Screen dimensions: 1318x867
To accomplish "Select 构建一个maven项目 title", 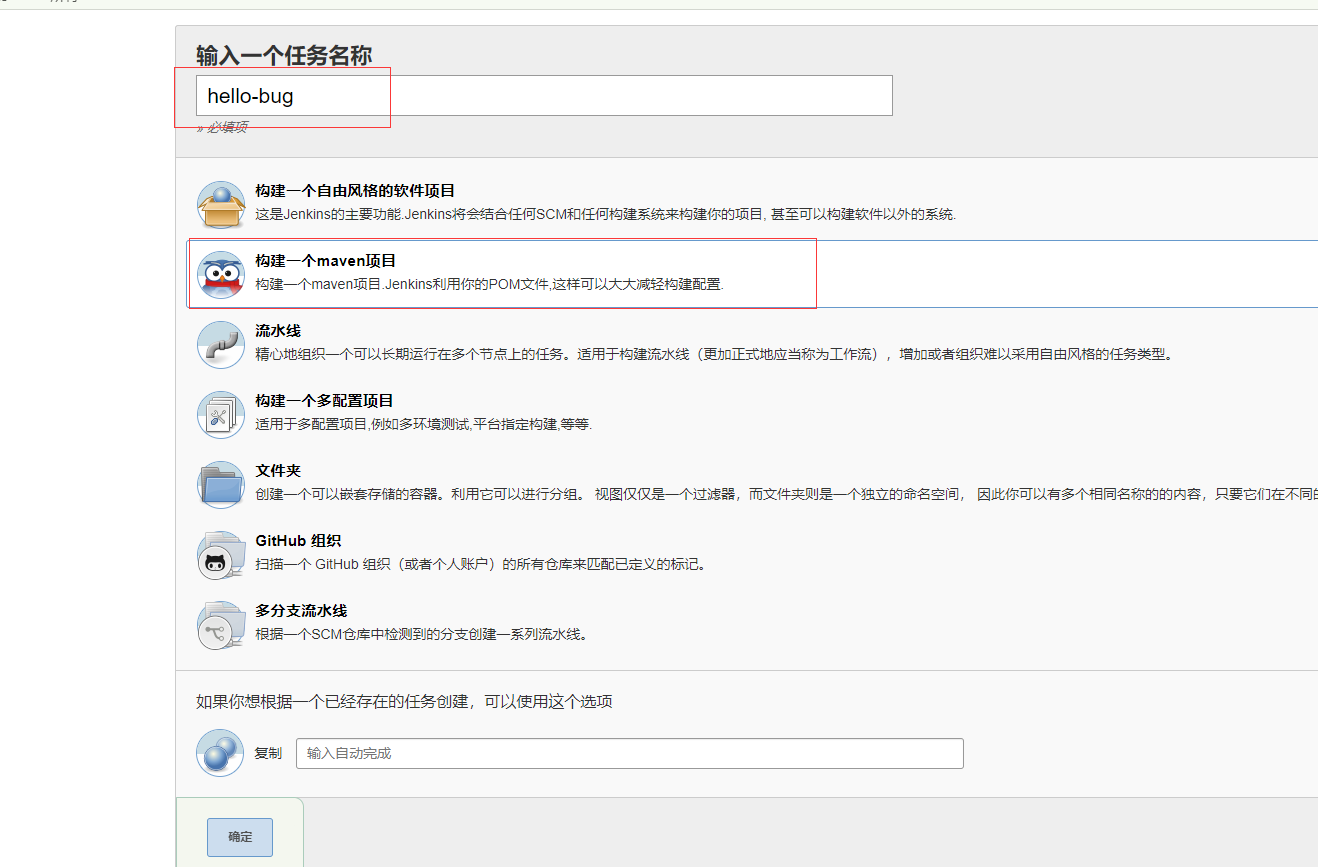I will tap(326, 261).
